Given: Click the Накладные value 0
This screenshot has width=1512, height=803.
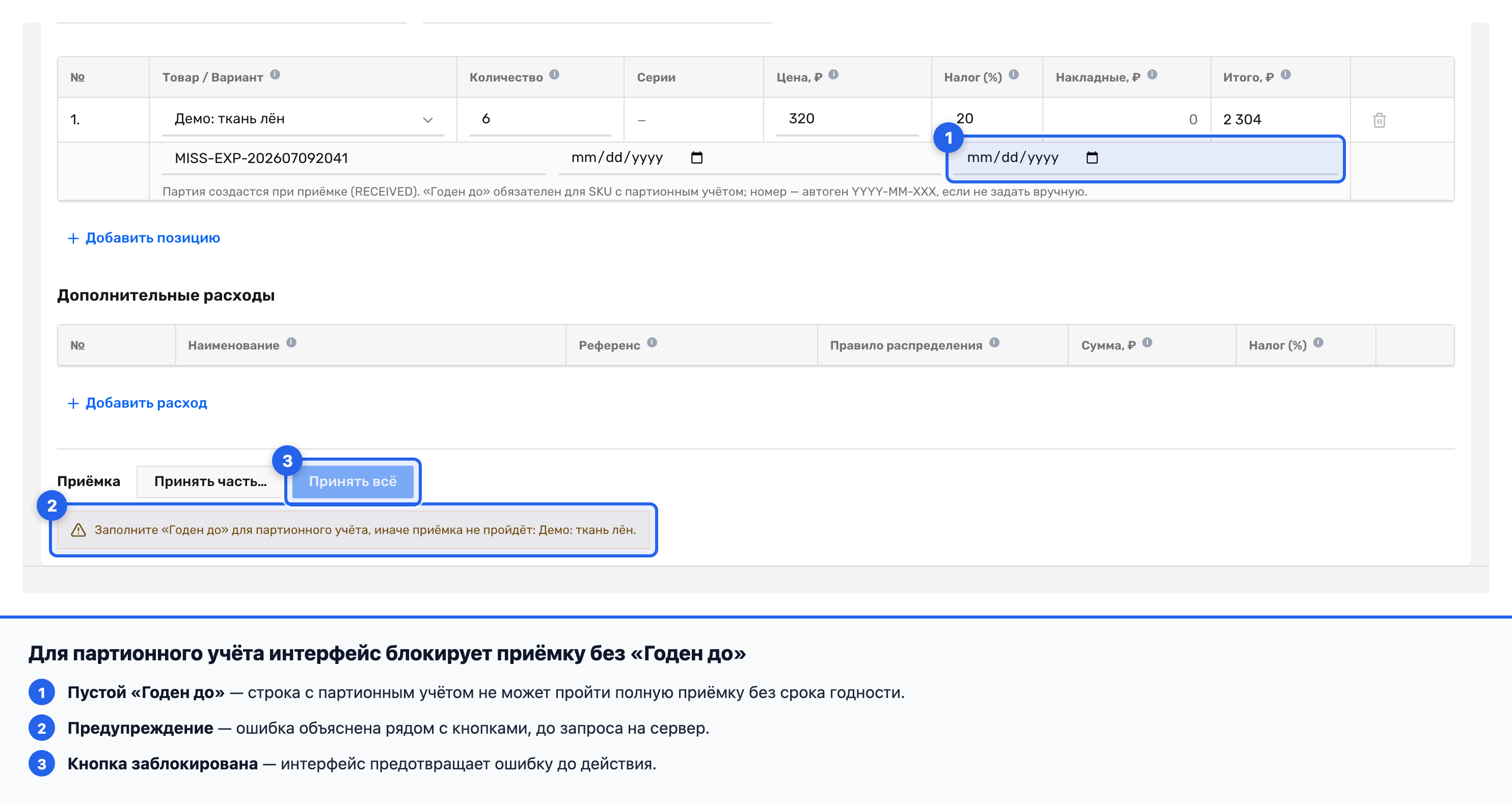Looking at the screenshot, I should click(x=1193, y=120).
